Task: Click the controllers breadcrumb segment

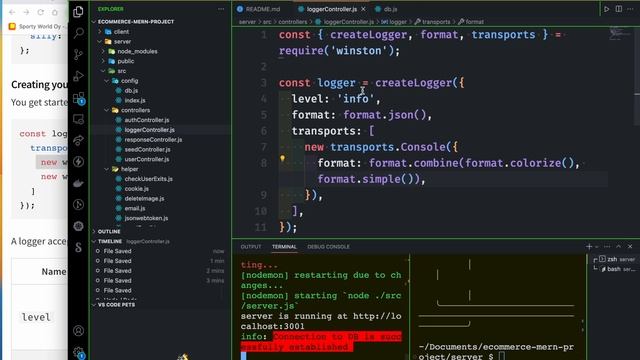Action: 293,22
